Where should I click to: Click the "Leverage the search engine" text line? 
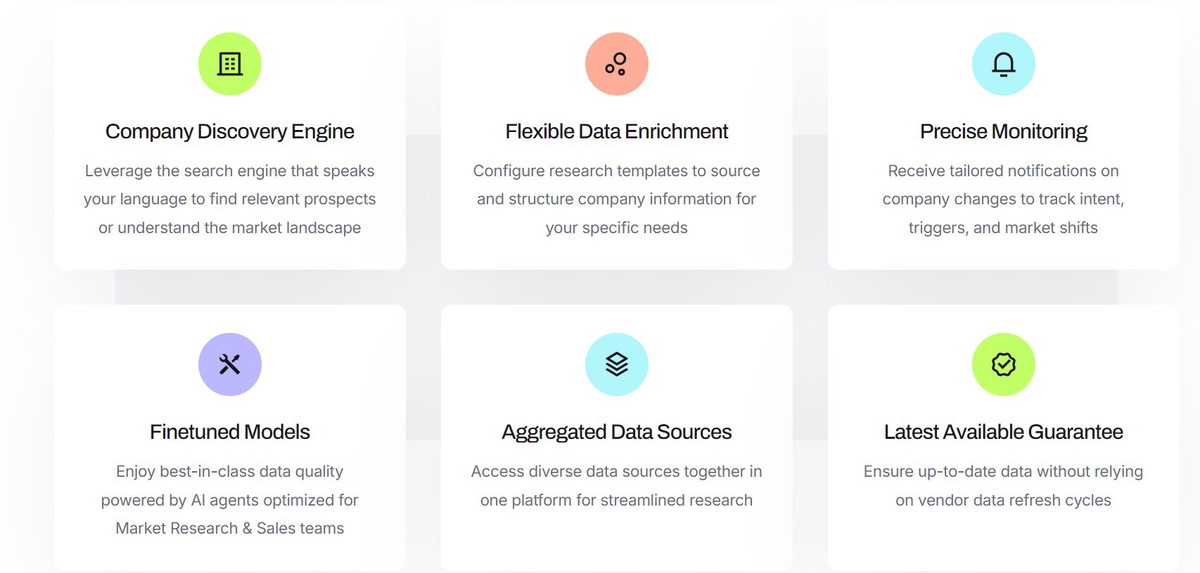coord(230,171)
